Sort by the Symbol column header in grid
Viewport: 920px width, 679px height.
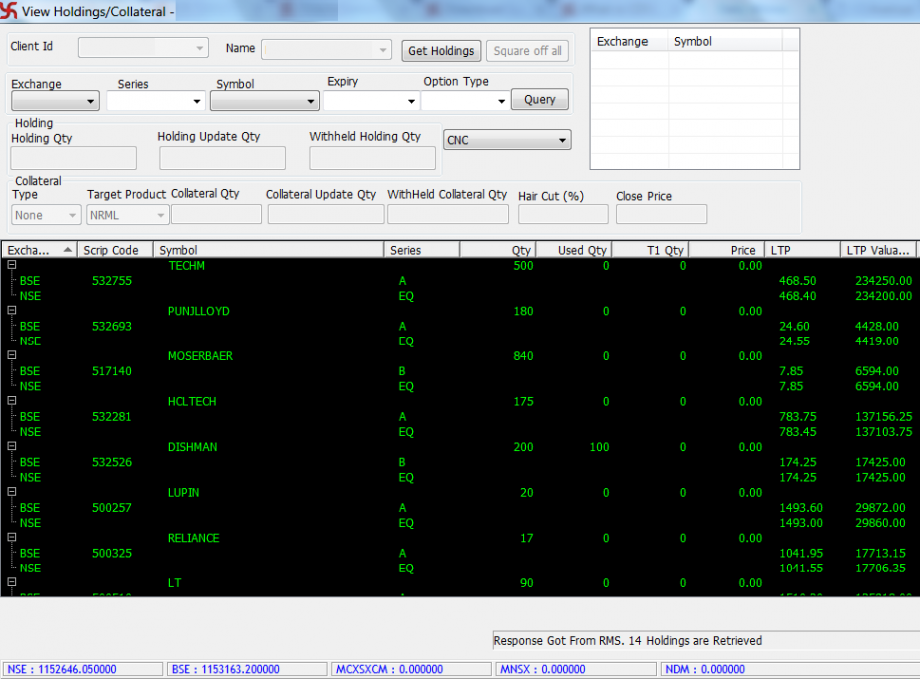(268, 250)
